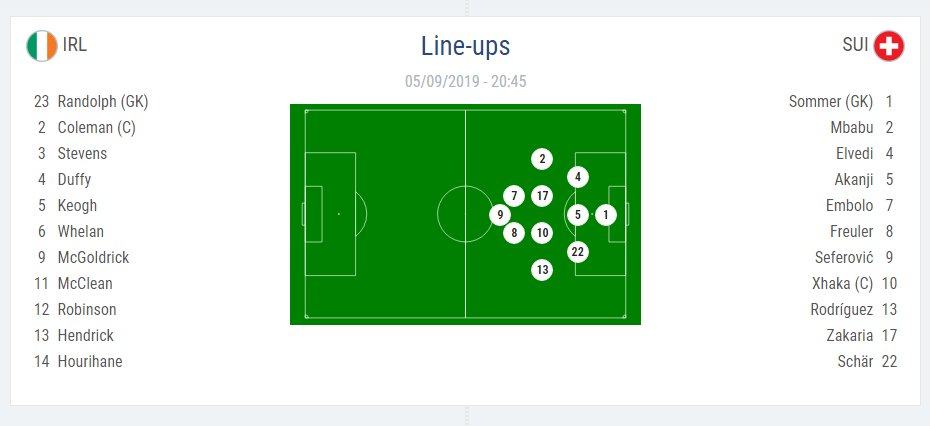Select McGoldrick from the Ireland list
Image resolution: width=930 pixels, height=426 pixels.
(x=93, y=257)
